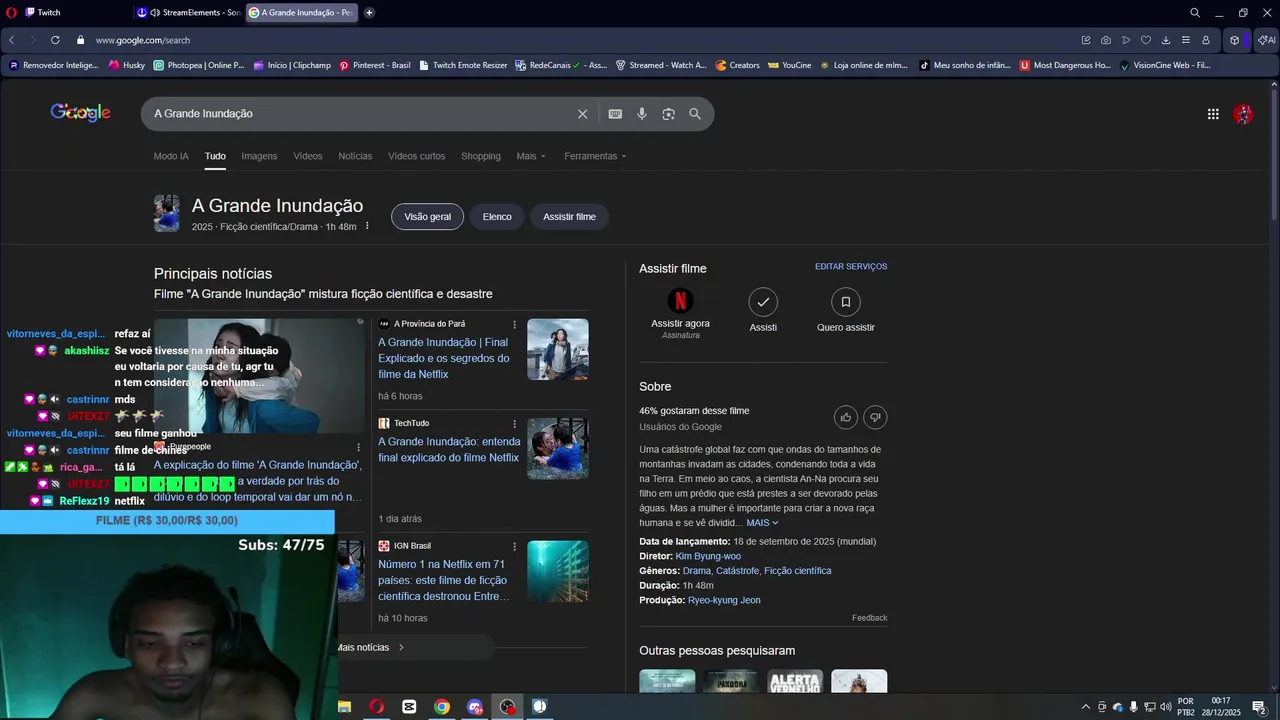Open the Ferramentas dropdown
Screen dimensions: 1280x720
pyautogui.click(x=595, y=156)
